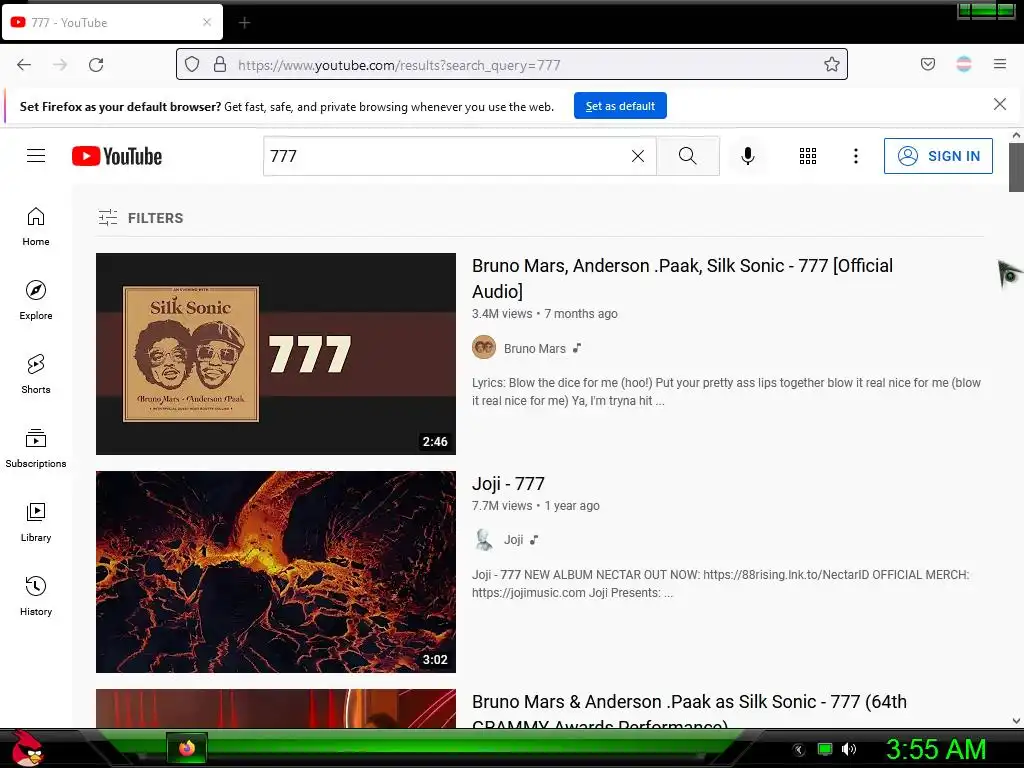
Task: Click the taskbar volume speaker icon
Action: 849,749
